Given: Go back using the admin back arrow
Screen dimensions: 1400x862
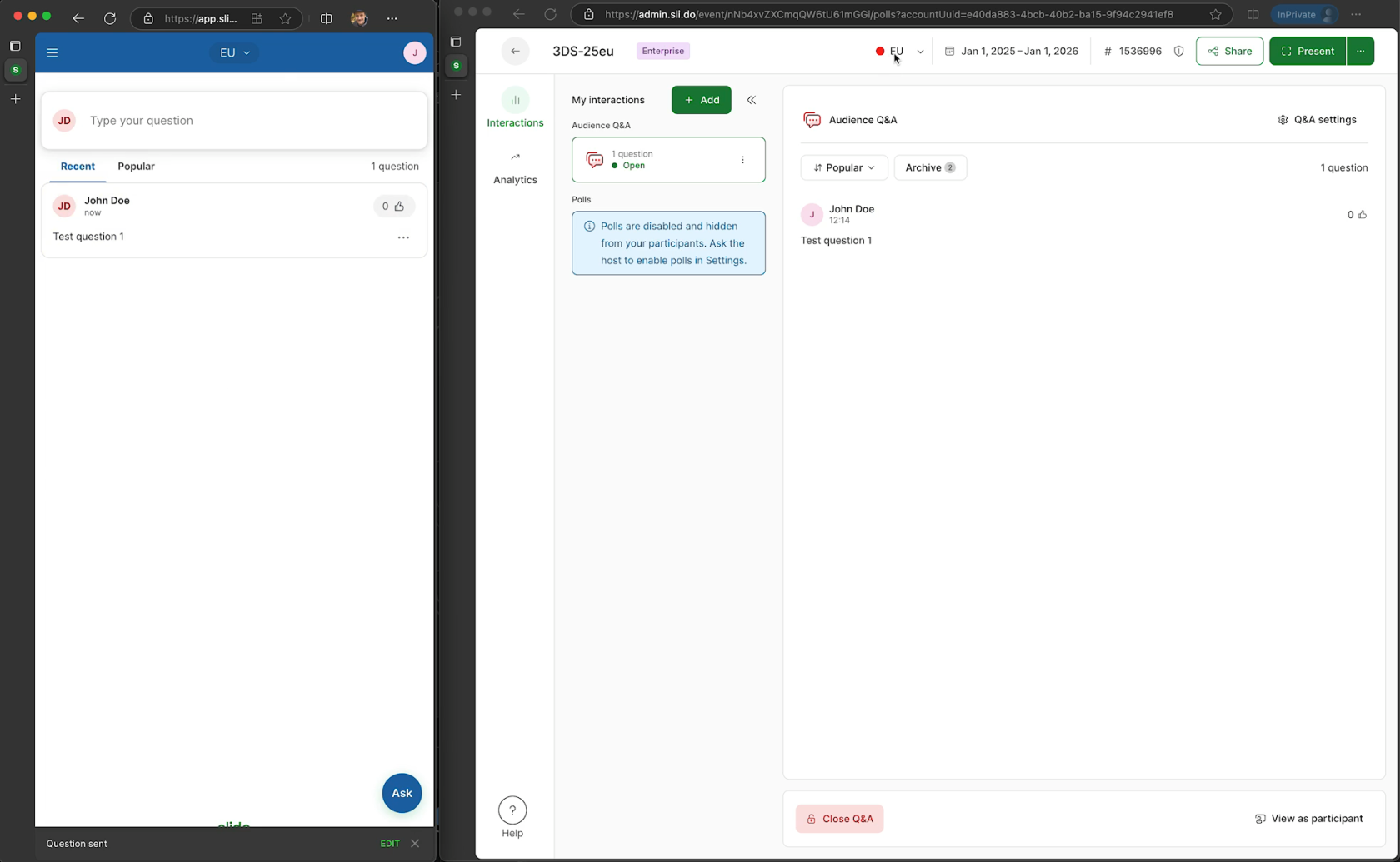Looking at the screenshot, I should point(515,51).
